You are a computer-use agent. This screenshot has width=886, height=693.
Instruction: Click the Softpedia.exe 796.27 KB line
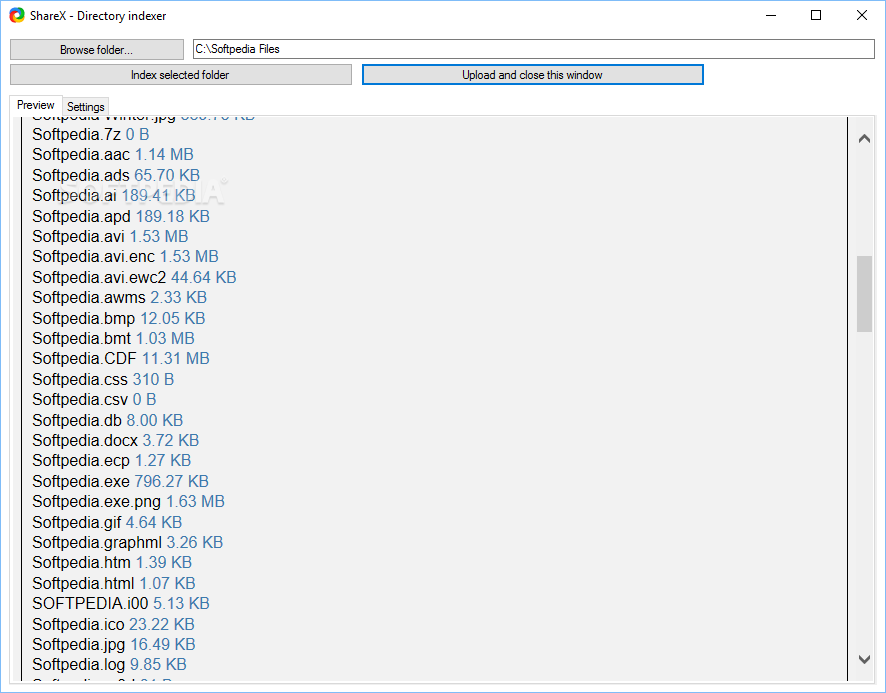(120, 482)
